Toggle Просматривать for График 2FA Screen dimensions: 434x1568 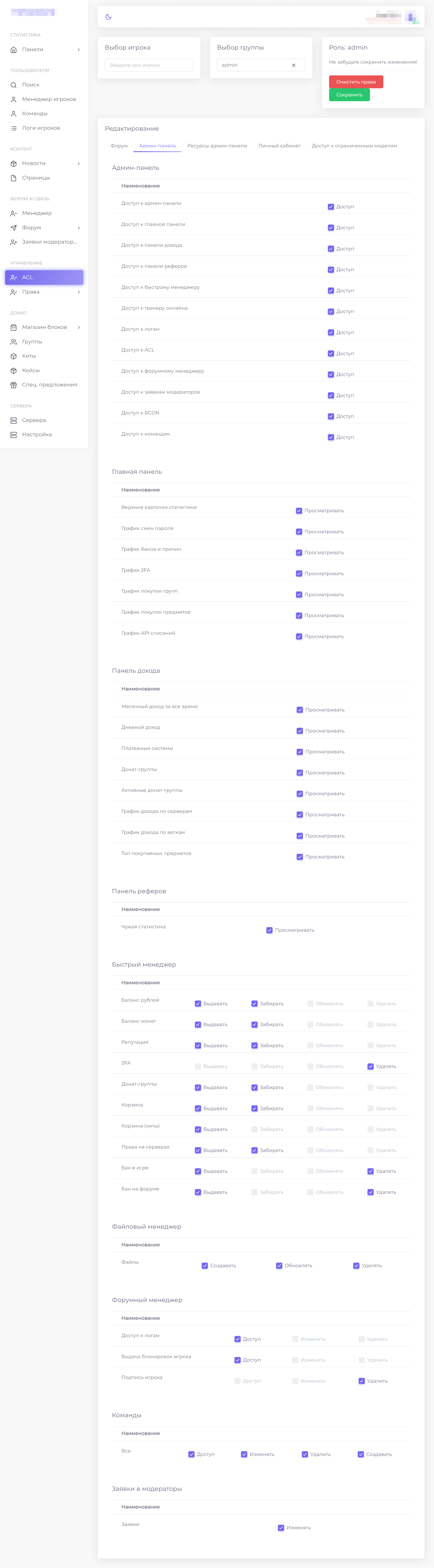299,573
